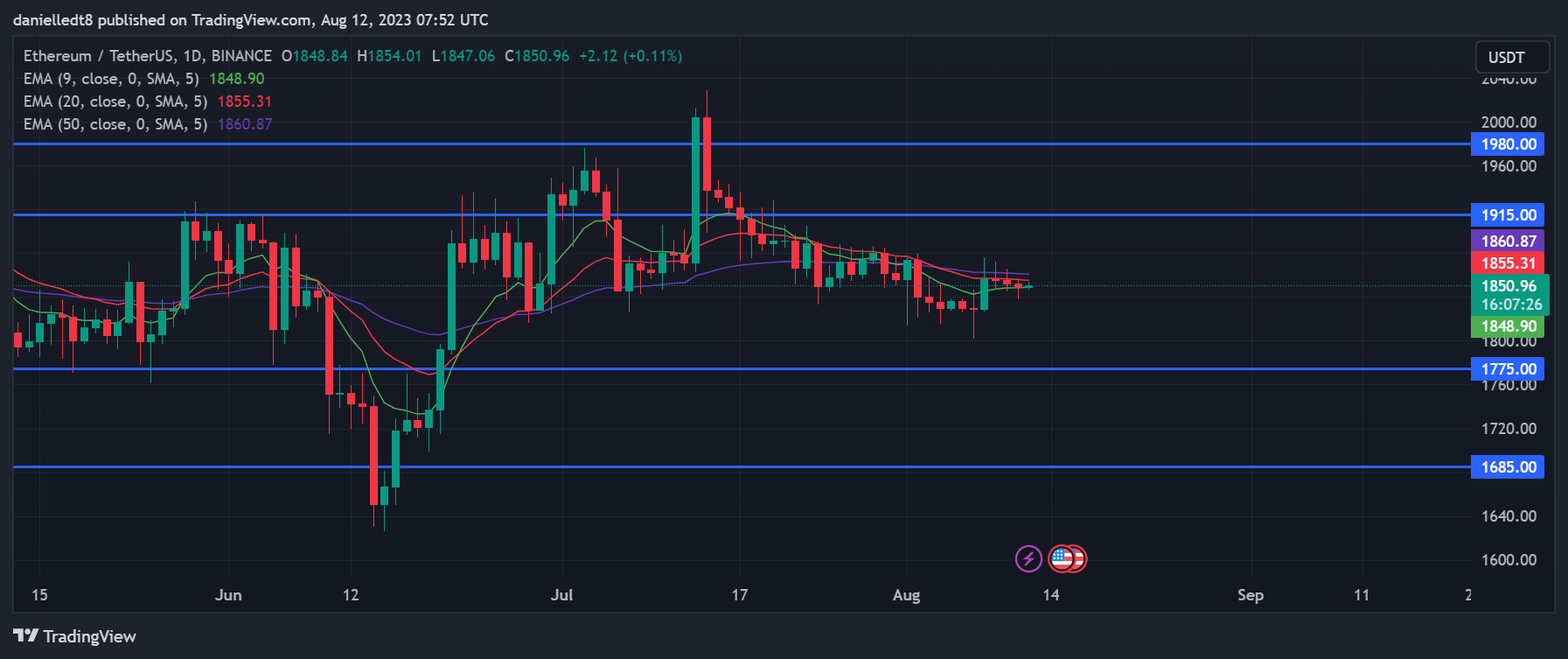Click the green 1848.90 EMA price tag

pyautogui.click(x=1508, y=326)
